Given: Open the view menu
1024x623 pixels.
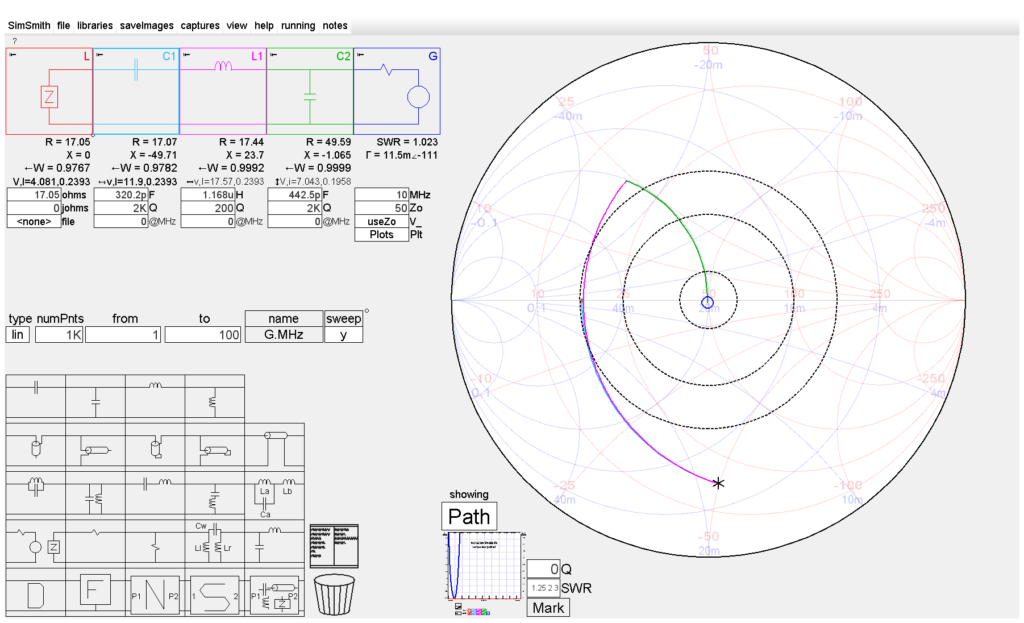Looking at the screenshot, I should [x=236, y=25].
